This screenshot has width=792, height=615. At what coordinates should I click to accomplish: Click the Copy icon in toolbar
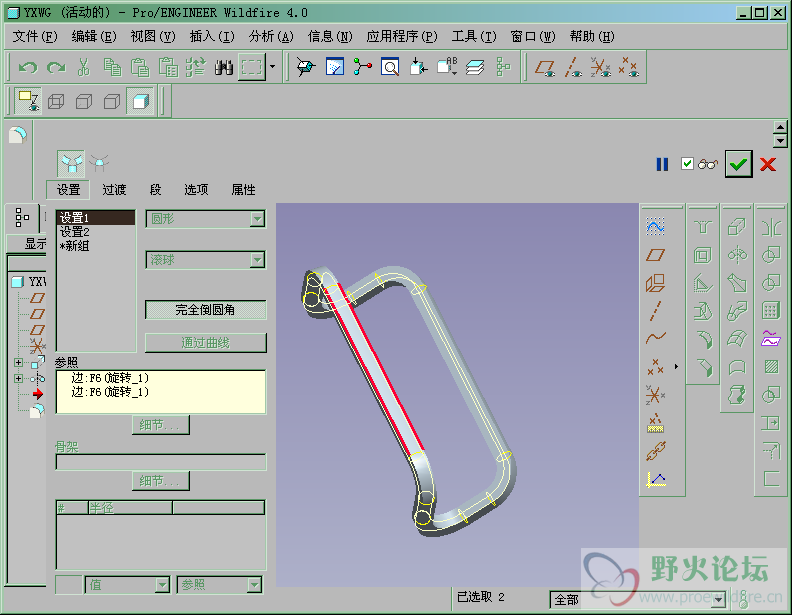tap(112, 67)
